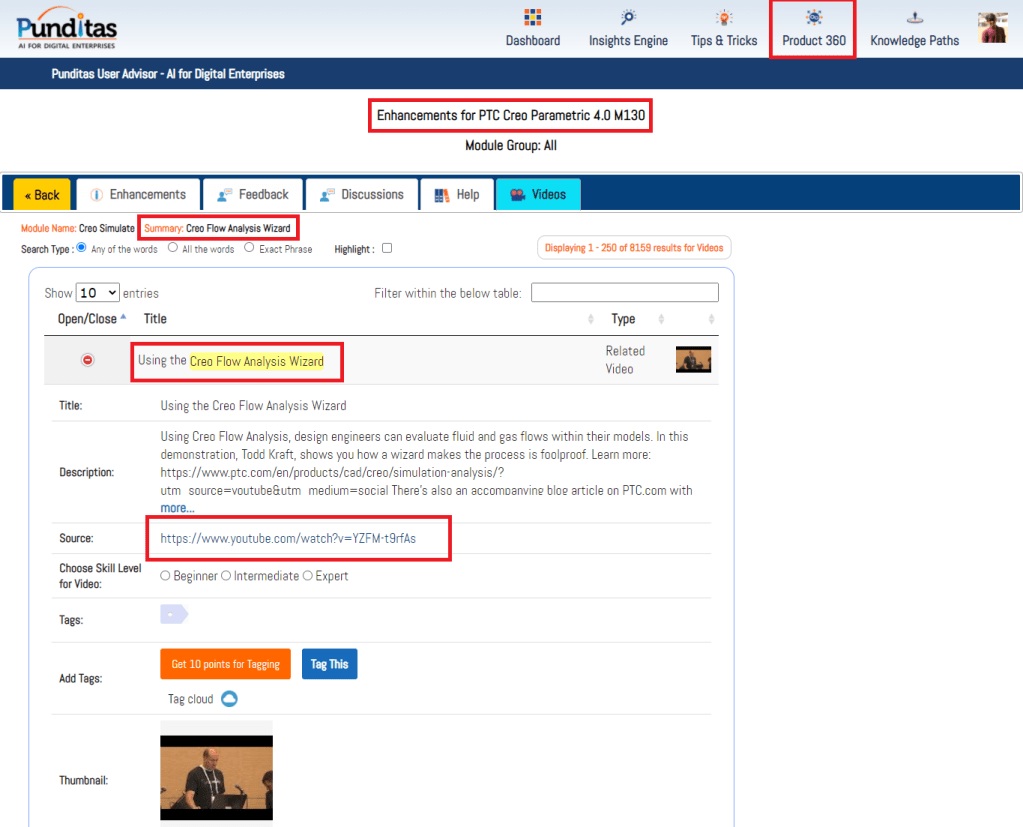
Task: Open the Knowledge Paths icon
Action: coord(914,18)
